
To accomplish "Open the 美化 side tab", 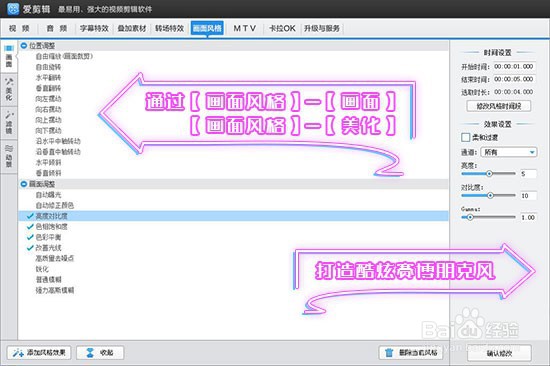I will [x=9, y=89].
